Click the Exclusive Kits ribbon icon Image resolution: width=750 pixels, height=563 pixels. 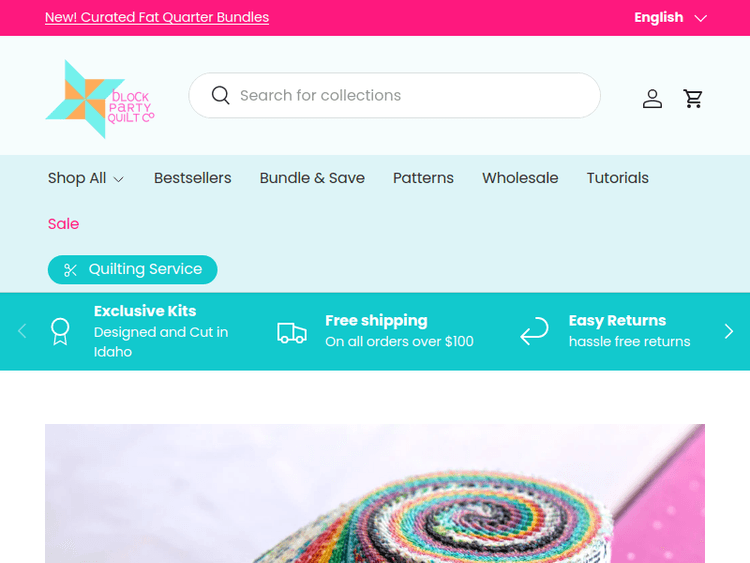click(60, 331)
